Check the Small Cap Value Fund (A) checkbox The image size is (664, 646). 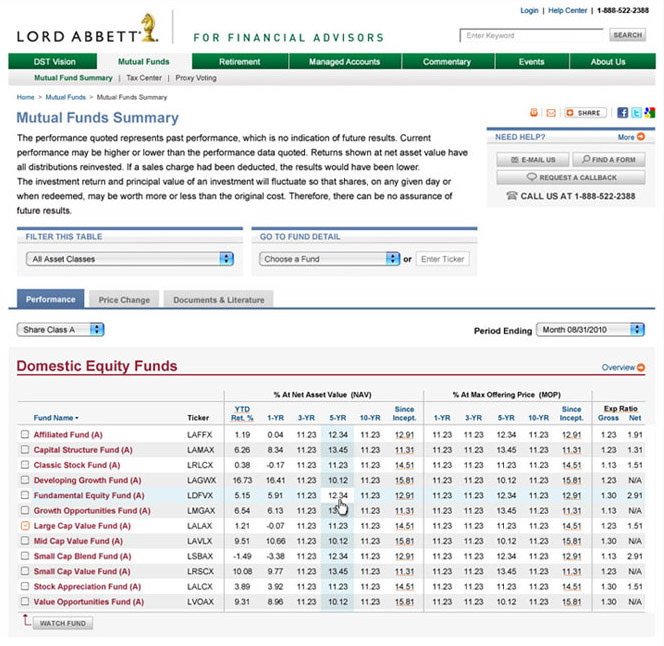pyautogui.click(x=25, y=571)
